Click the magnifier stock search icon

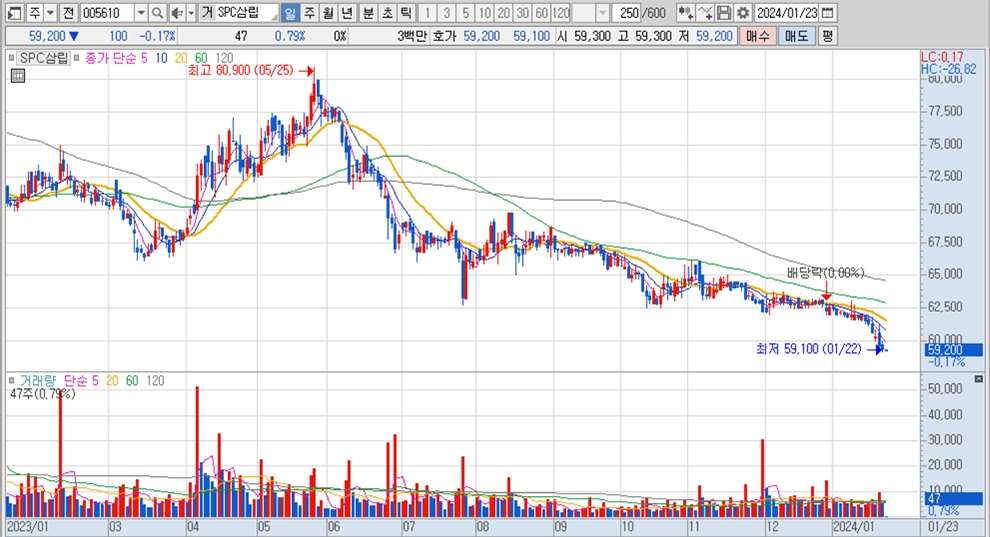(x=158, y=13)
